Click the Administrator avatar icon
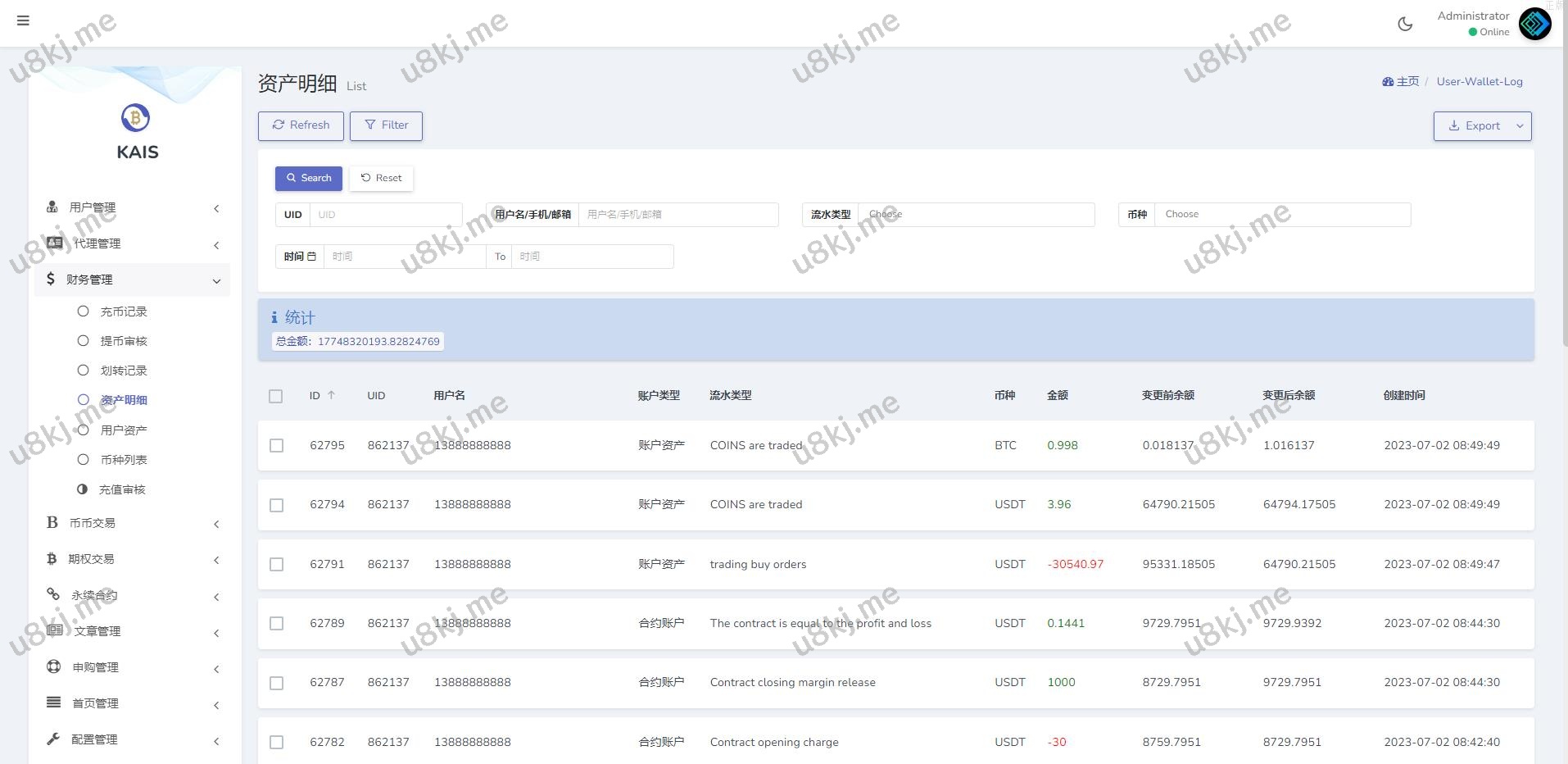 coord(1534,24)
